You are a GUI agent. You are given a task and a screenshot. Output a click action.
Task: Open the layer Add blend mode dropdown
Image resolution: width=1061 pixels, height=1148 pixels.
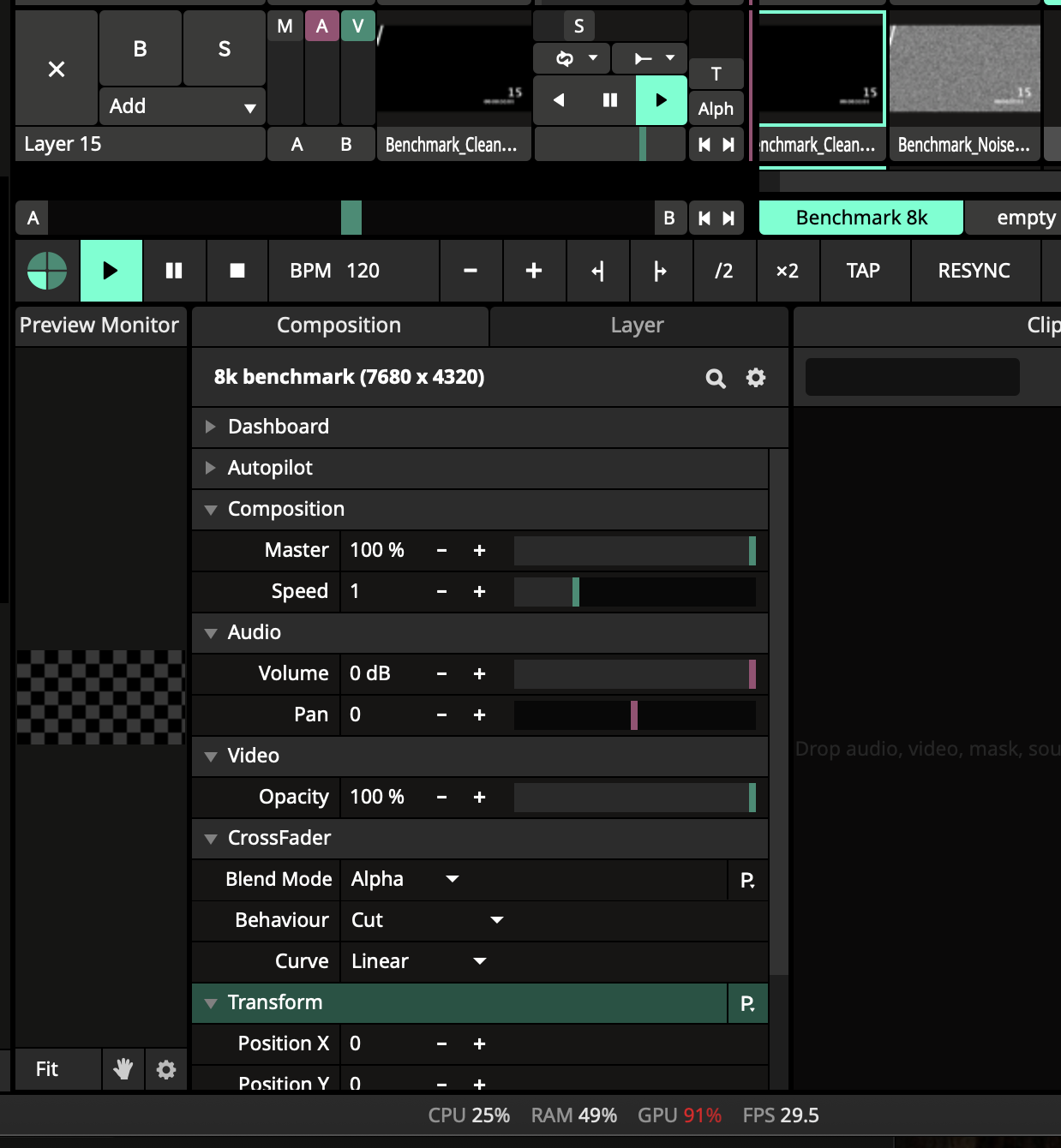(182, 107)
